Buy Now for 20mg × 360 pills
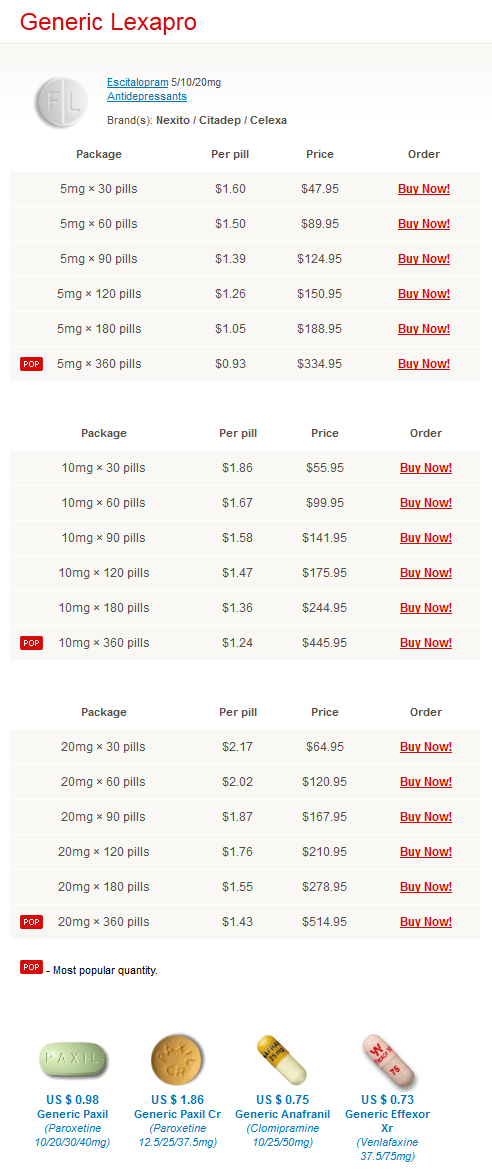Screen dimensions: 492x1176 click(426, 922)
